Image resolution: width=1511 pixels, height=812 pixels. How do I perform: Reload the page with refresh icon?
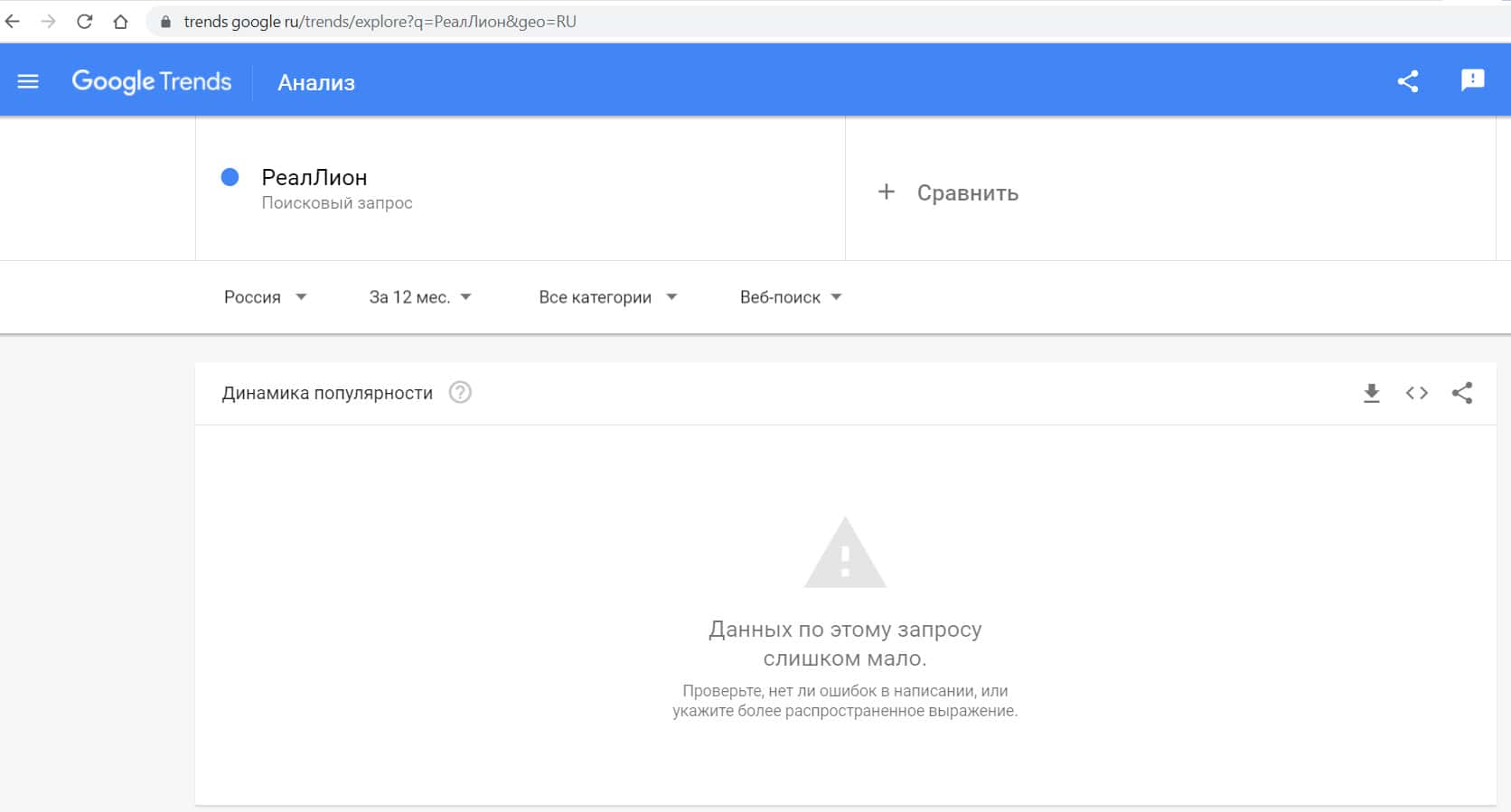coord(85,22)
